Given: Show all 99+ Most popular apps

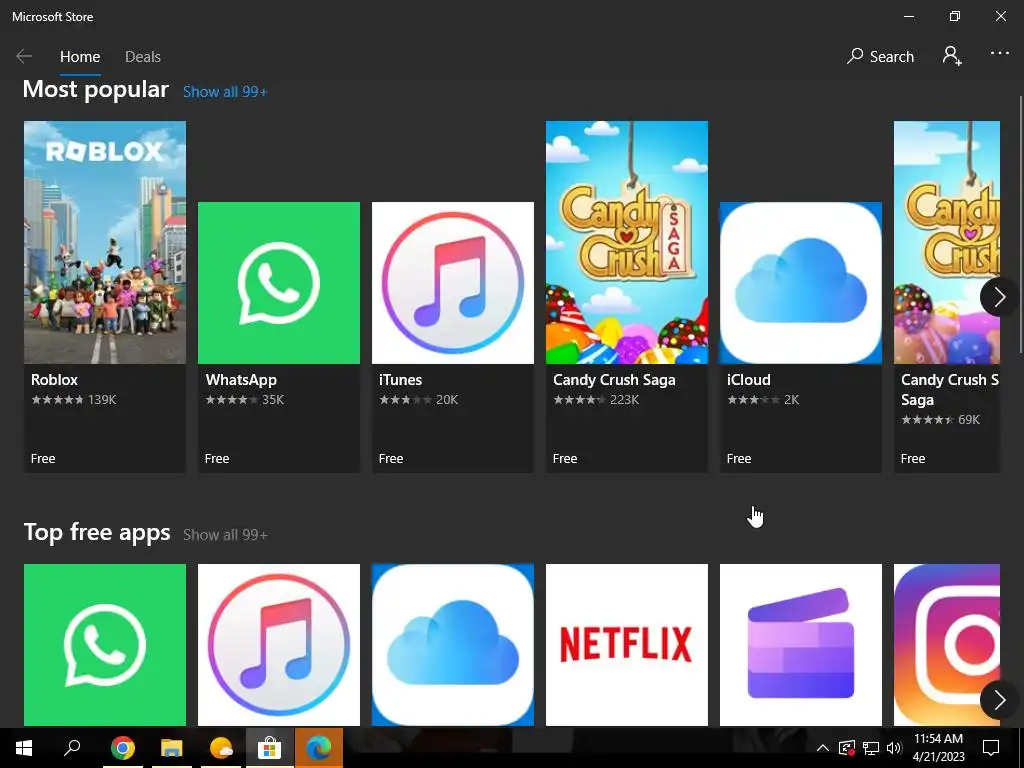Looking at the screenshot, I should pos(225,92).
